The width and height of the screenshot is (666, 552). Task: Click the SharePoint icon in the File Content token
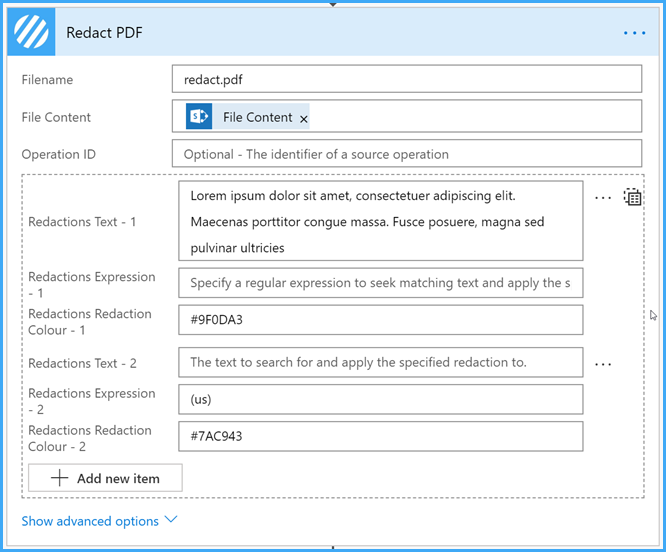(x=199, y=116)
